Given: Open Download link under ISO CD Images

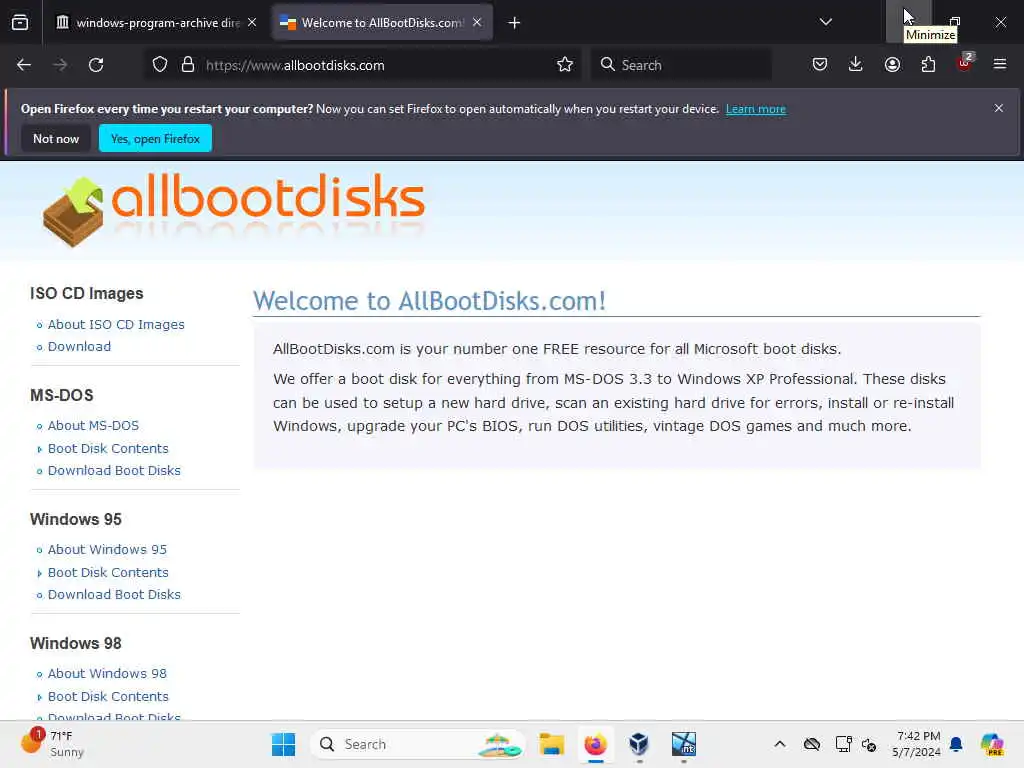Looking at the screenshot, I should pyautogui.click(x=79, y=347).
